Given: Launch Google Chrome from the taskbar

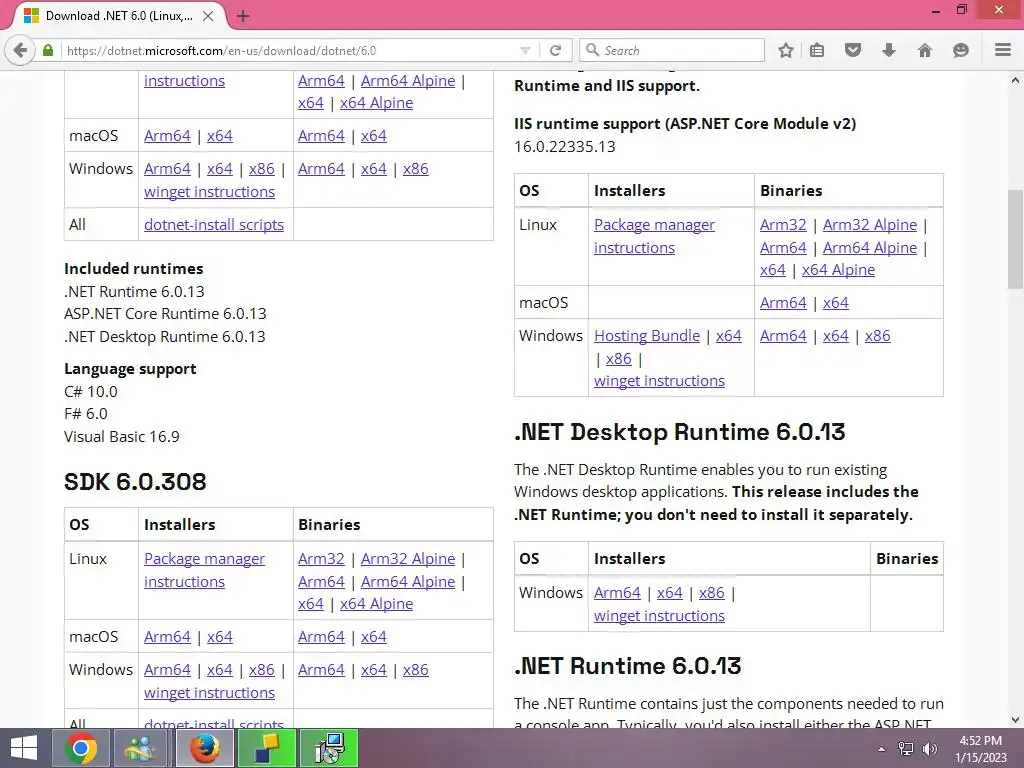Looking at the screenshot, I should click(x=81, y=748).
